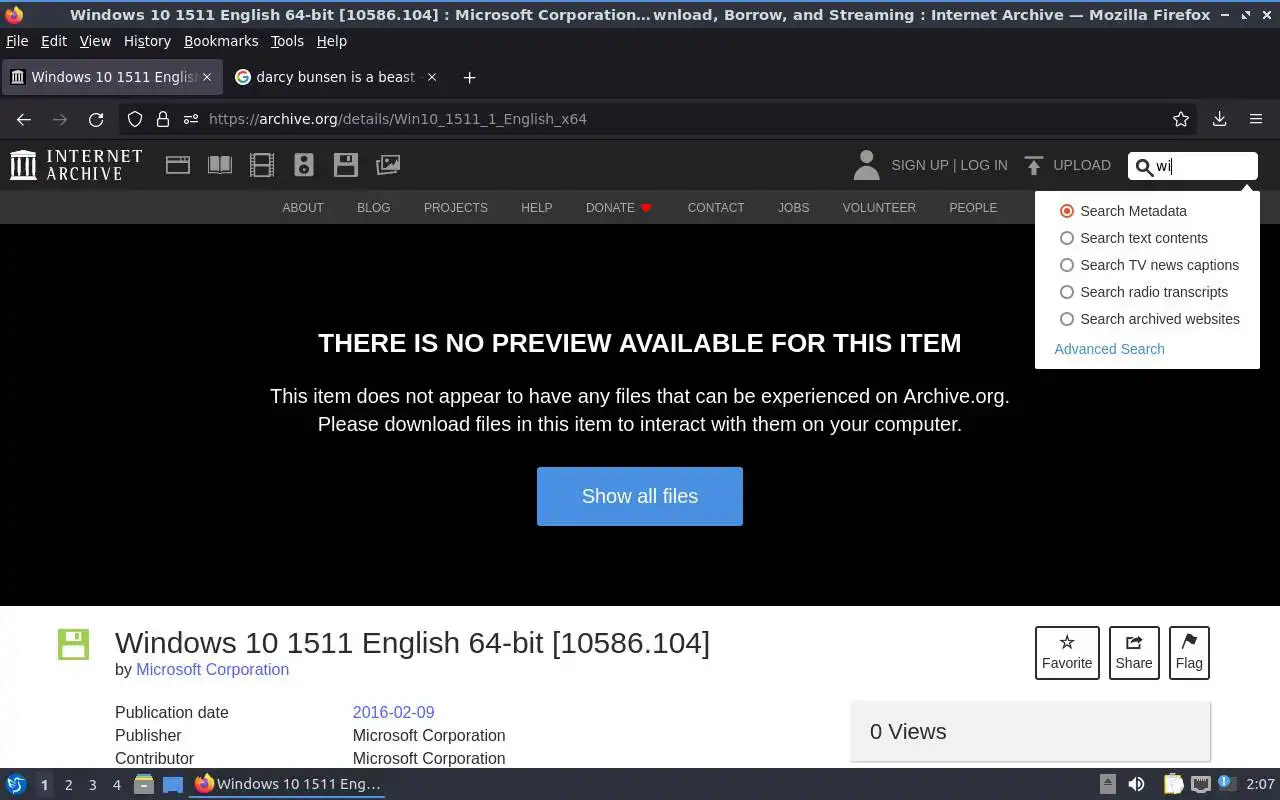Click the Favorite button
This screenshot has width=1280, height=800.
pos(1067,653)
